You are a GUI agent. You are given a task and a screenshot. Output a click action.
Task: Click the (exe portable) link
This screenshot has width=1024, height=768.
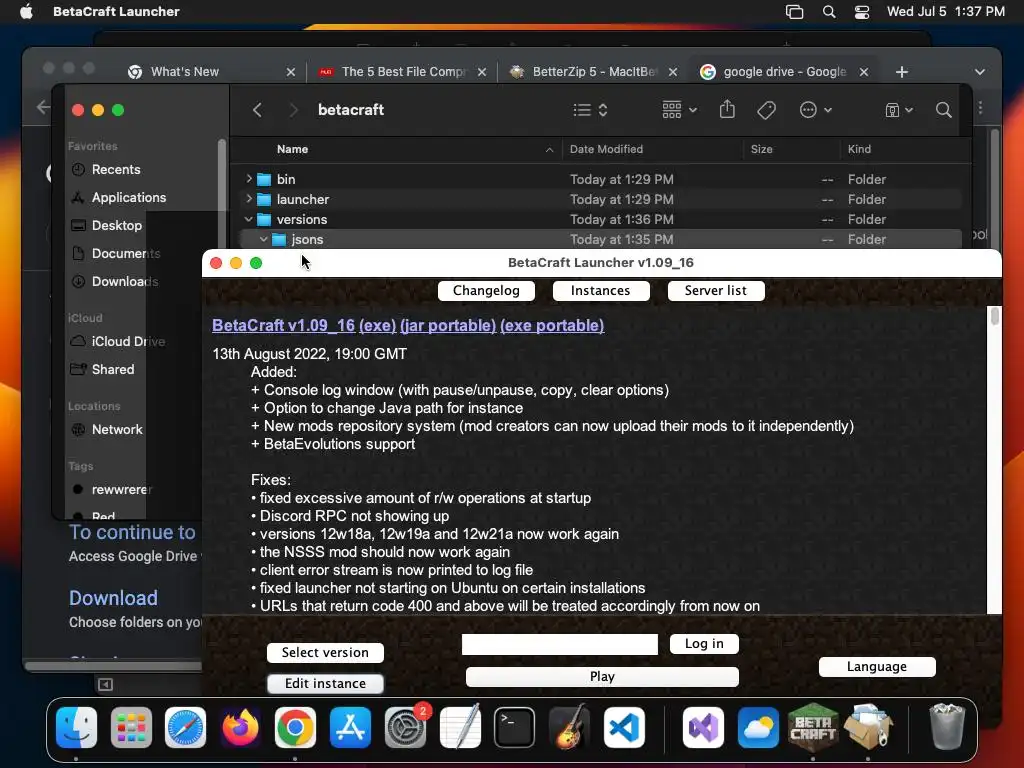(x=552, y=325)
